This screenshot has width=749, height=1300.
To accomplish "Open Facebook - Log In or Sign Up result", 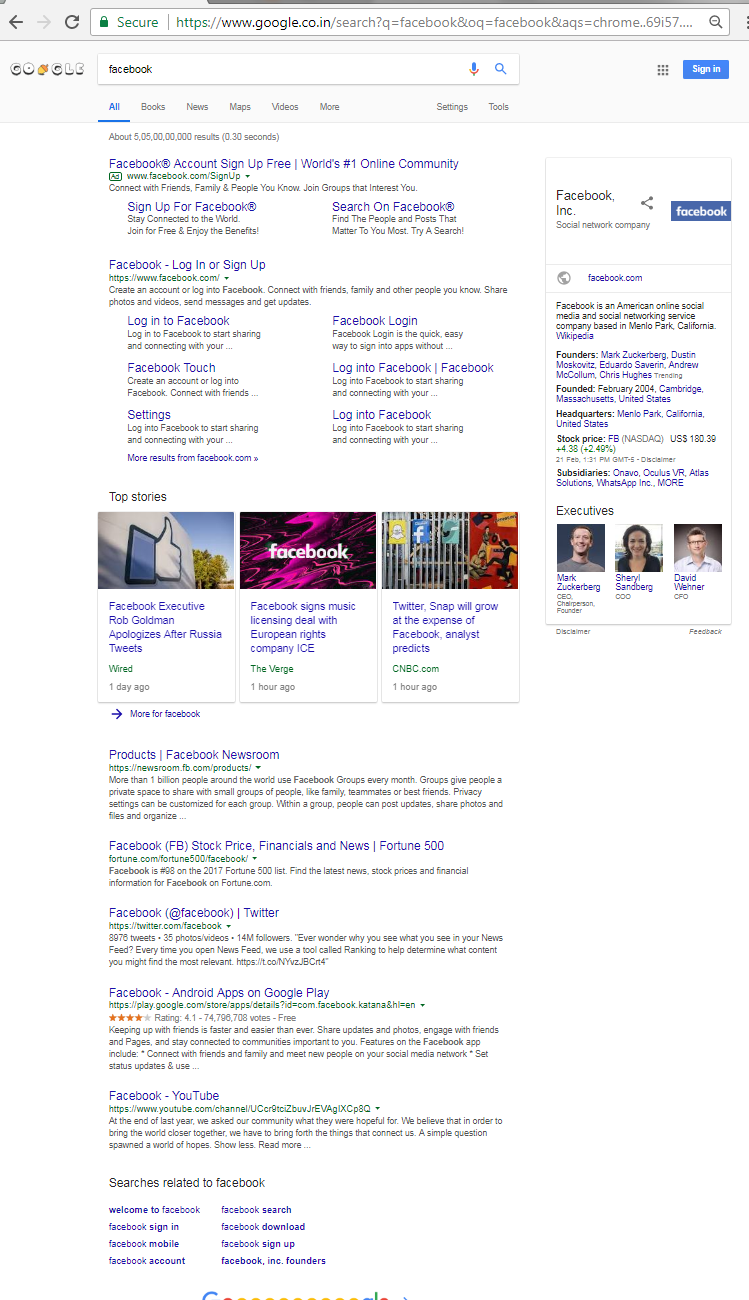I will coord(187,265).
